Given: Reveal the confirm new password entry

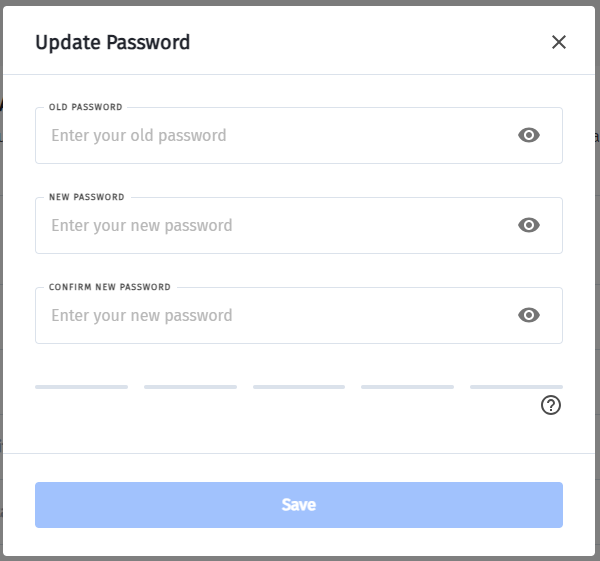Looking at the screenshot, I should (x=529, y=315).
